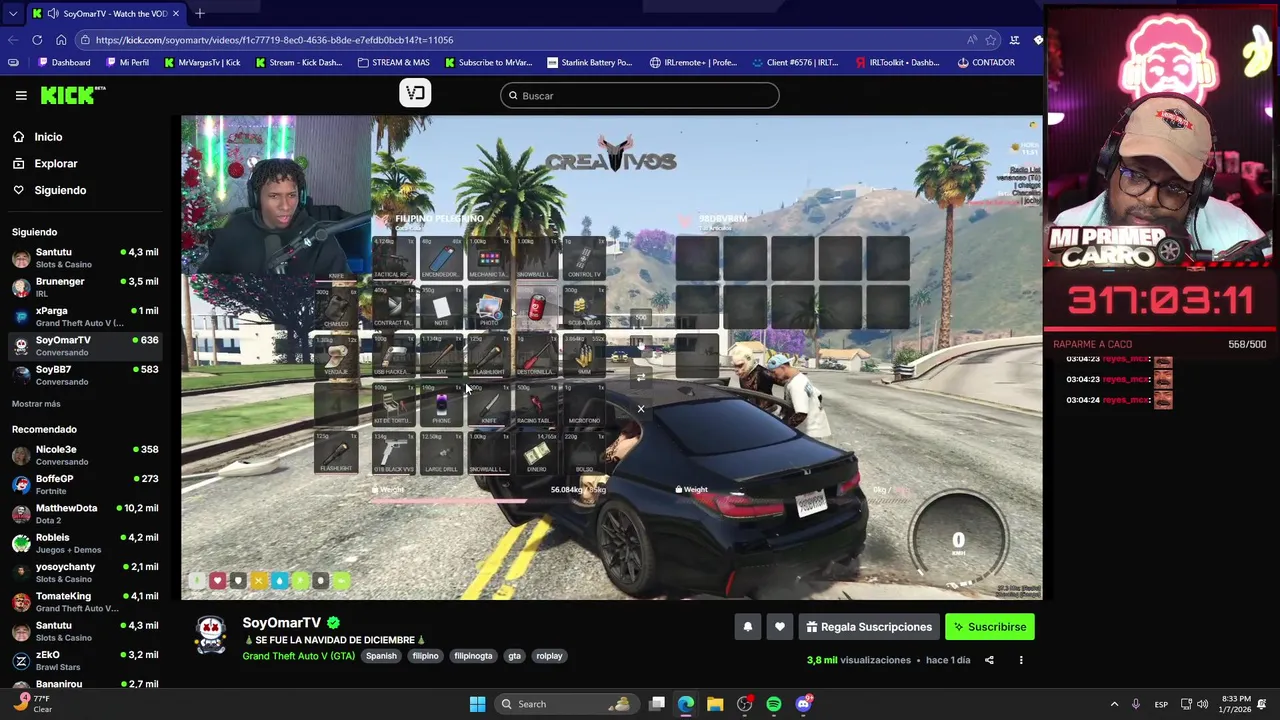1280x720 pixels.
Task: Click the Spanish tag
Action: pos(381,656)
